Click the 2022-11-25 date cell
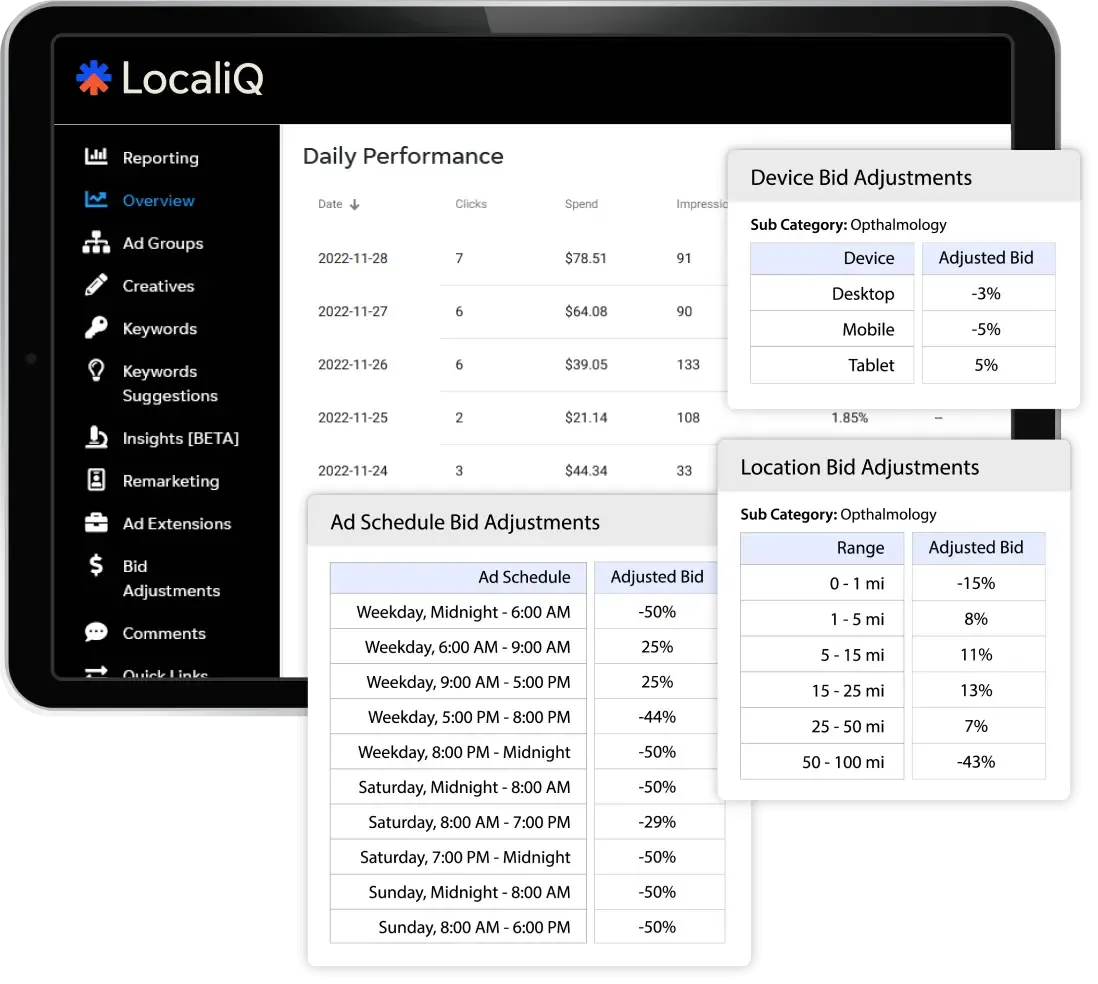 tap(353, 417)
